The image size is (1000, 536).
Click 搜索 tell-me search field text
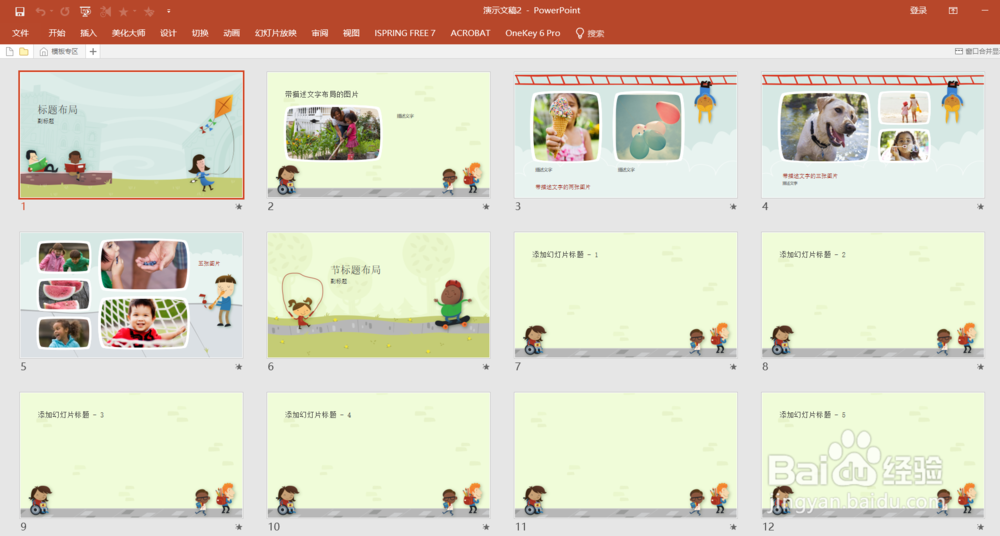coord(596,33)
